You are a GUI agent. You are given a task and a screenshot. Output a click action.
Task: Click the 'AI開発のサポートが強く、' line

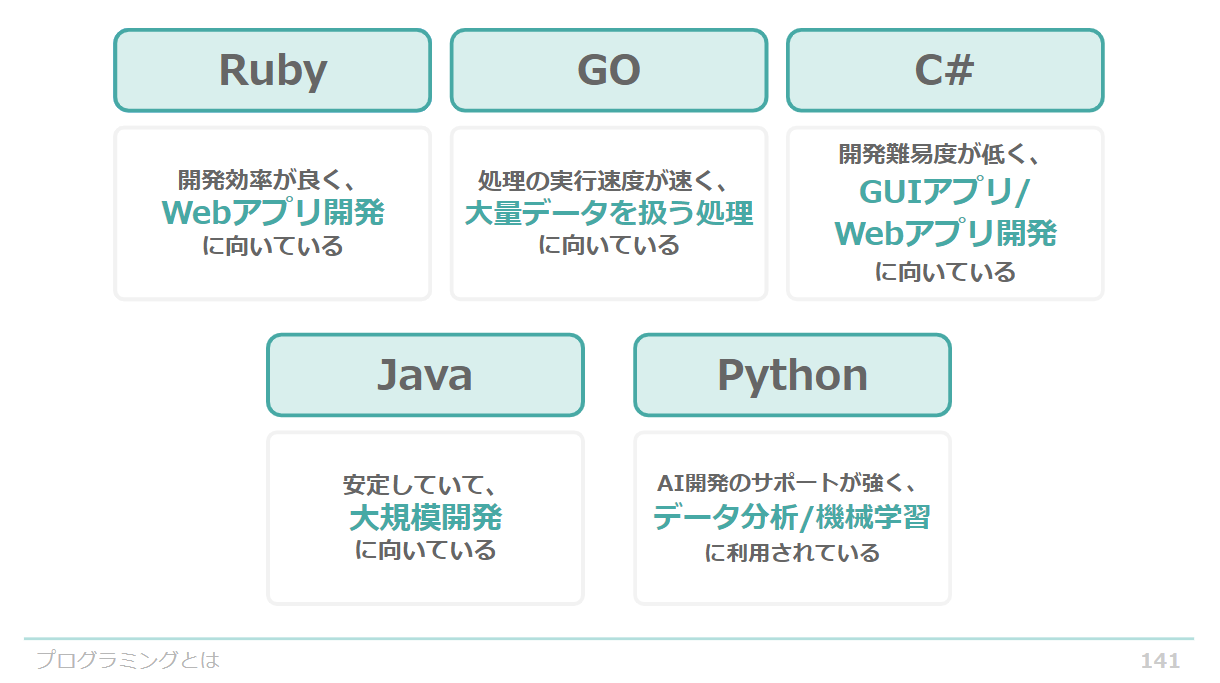click(x=792, y=484)
